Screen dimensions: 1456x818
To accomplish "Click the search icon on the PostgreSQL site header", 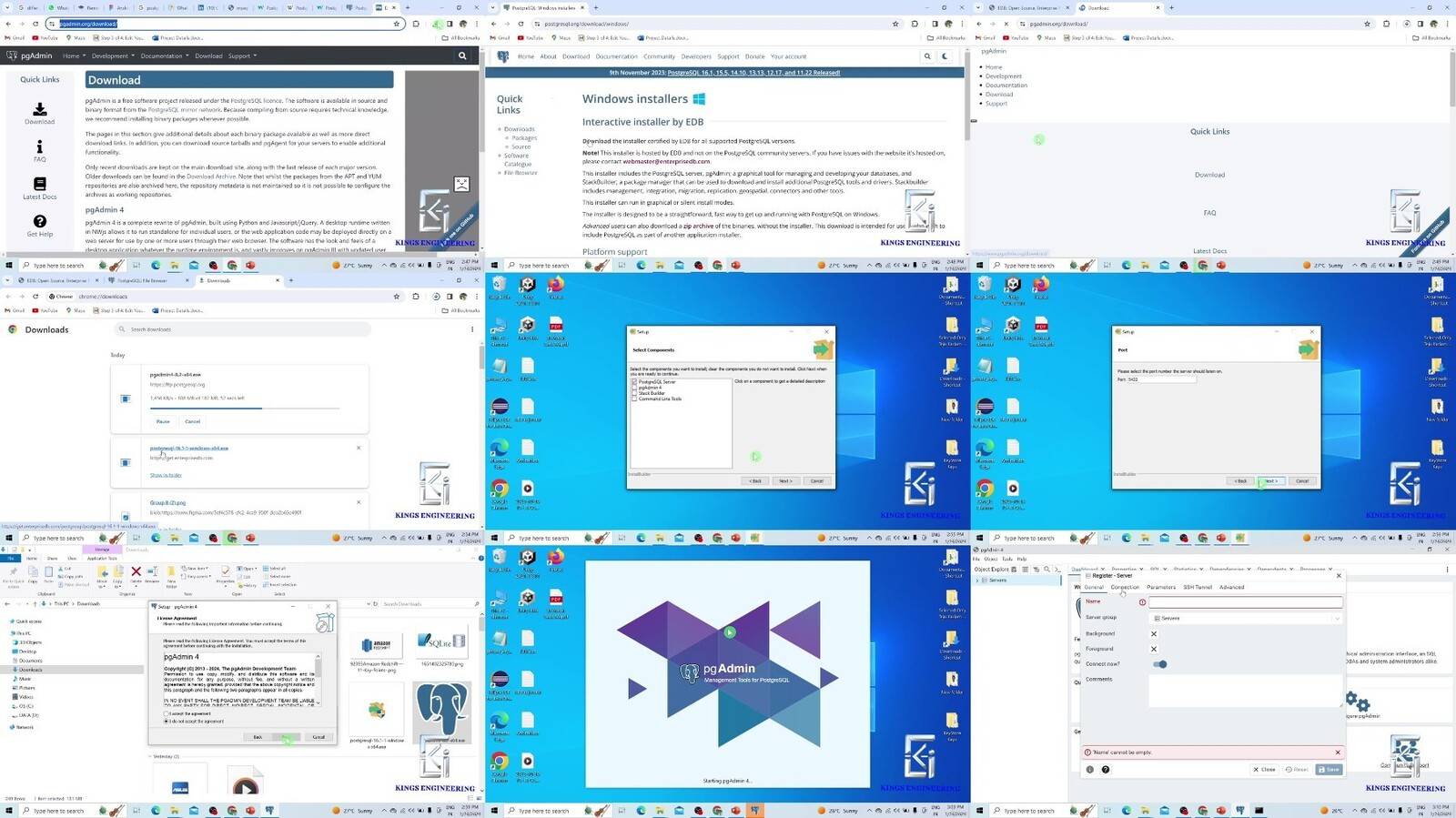I will point(927,56).
